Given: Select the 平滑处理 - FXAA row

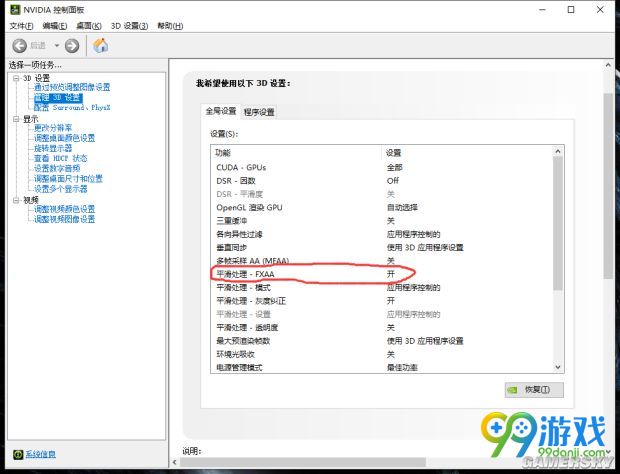Looking at the screenshot, I should pyautogui.click(x=382, y=274).
